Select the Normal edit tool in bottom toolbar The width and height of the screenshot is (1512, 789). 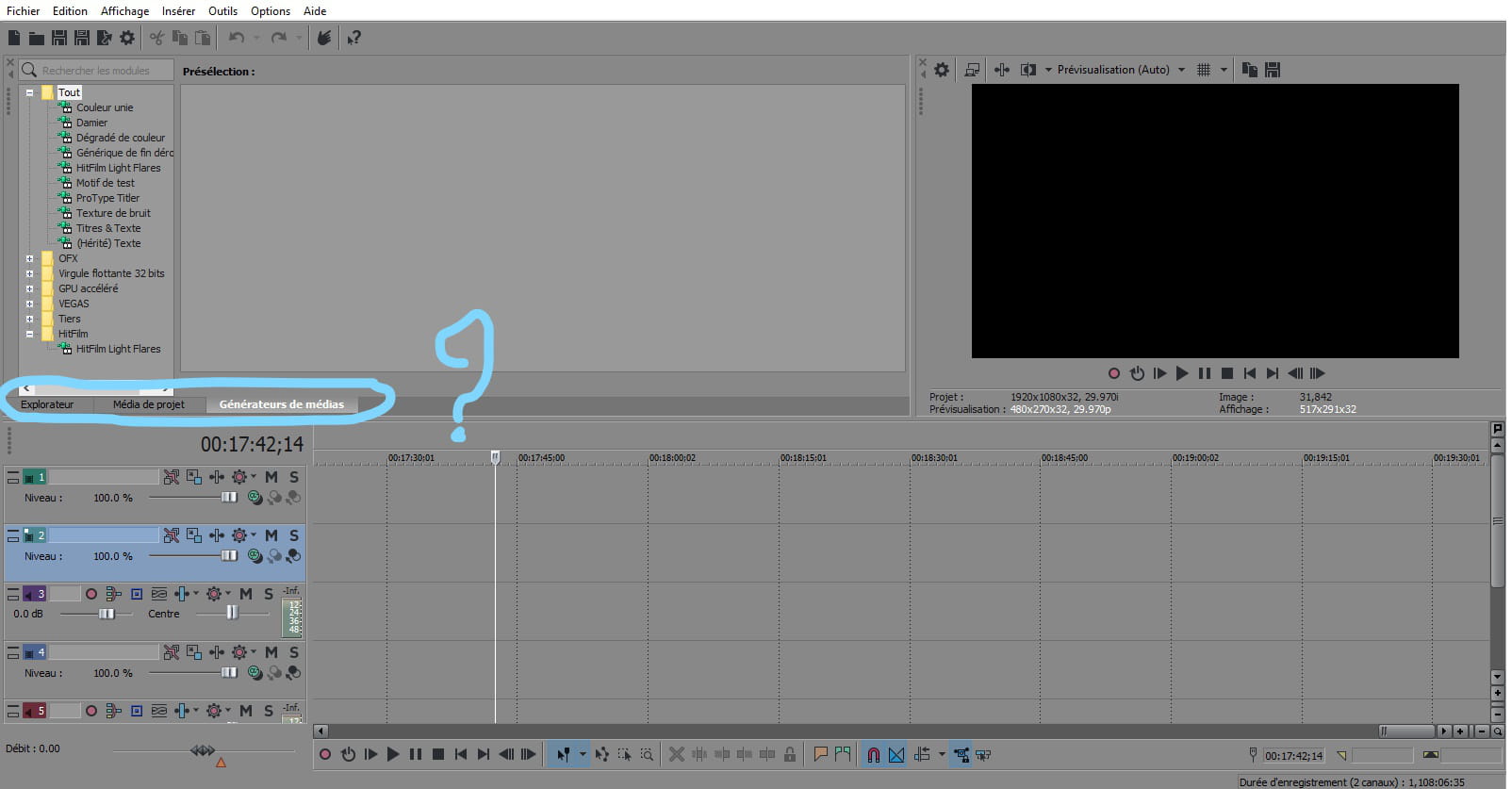(x=563, y=754)
